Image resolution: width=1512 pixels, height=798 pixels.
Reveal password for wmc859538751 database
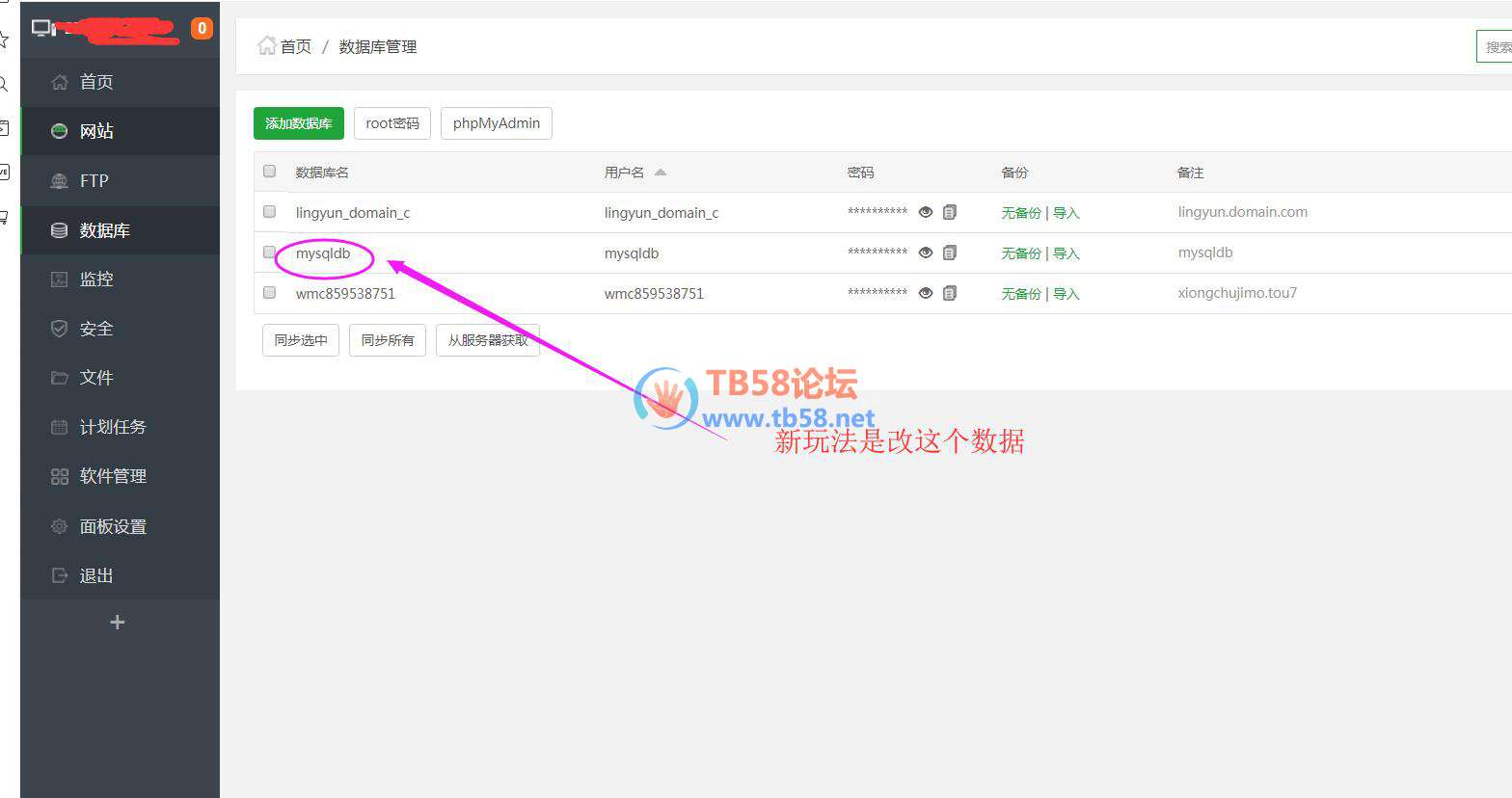pos(926,293)
